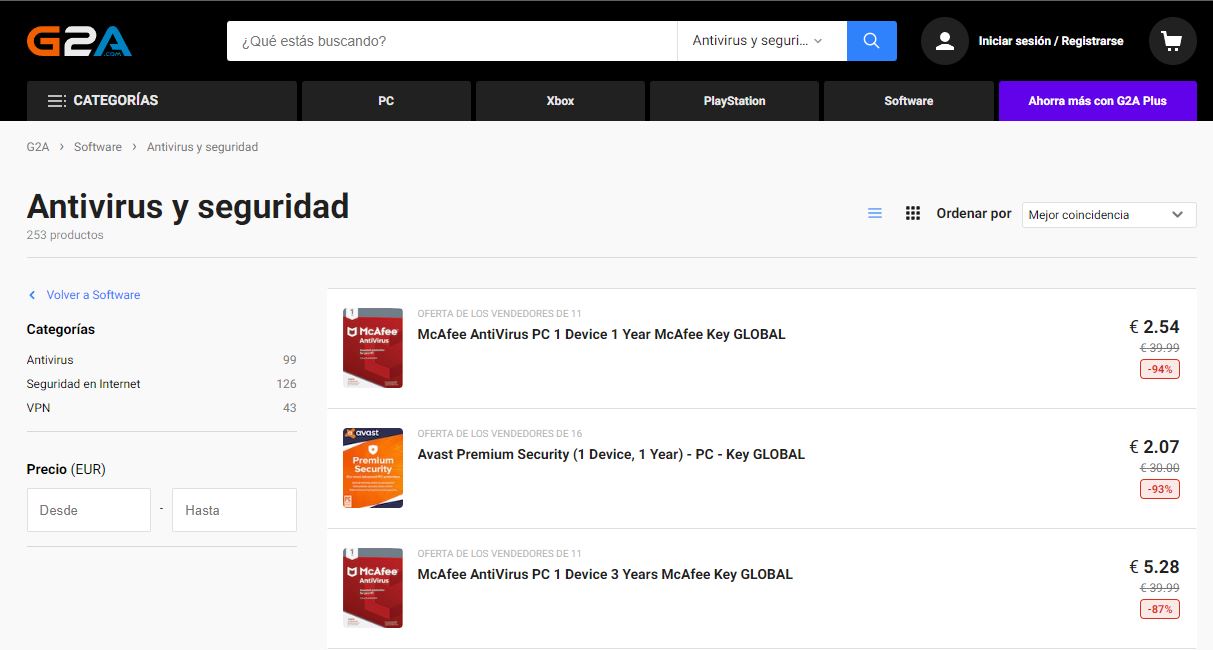
Task: Click the blue search magnifier button
Action: point(871,41)
